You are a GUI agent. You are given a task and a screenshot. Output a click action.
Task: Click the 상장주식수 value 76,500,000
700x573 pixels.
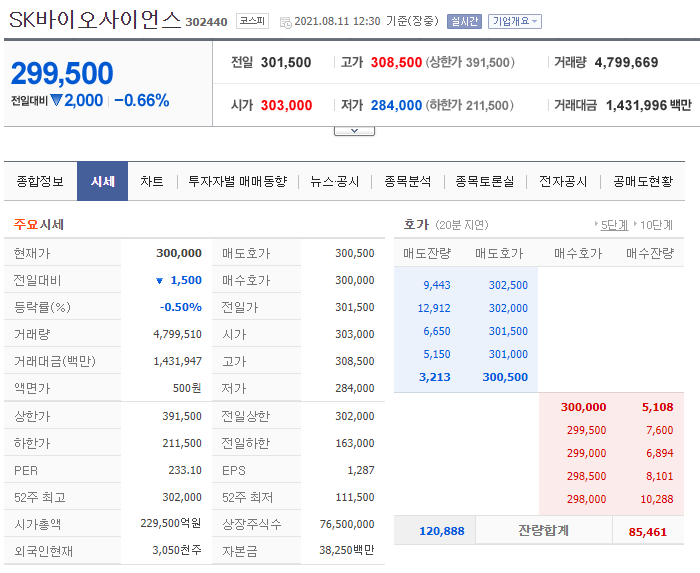click(x=347, y=524)
